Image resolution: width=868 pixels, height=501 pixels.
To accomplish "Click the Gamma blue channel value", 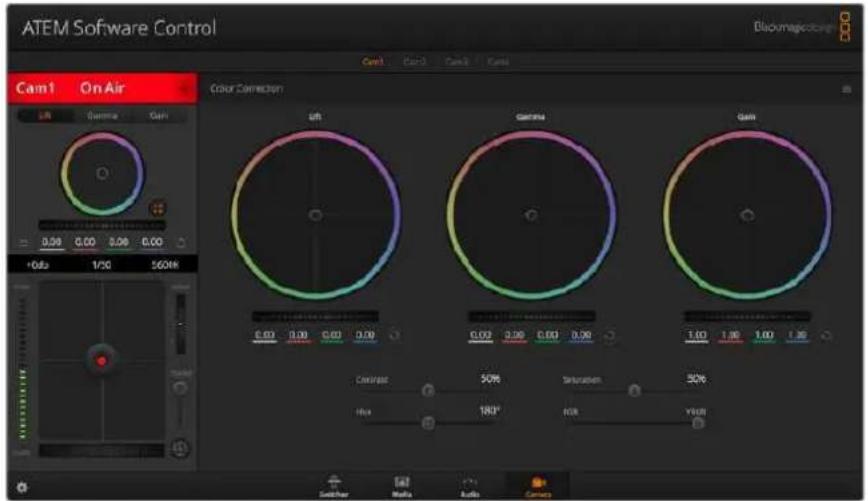I will tap(581, 336).
